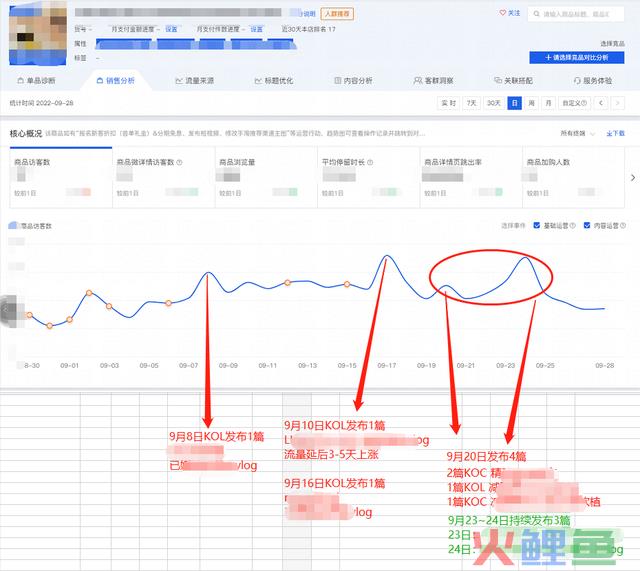Click event marker on chart near 09-12
This screenshot has height=571, width=640.
[287, 282]
